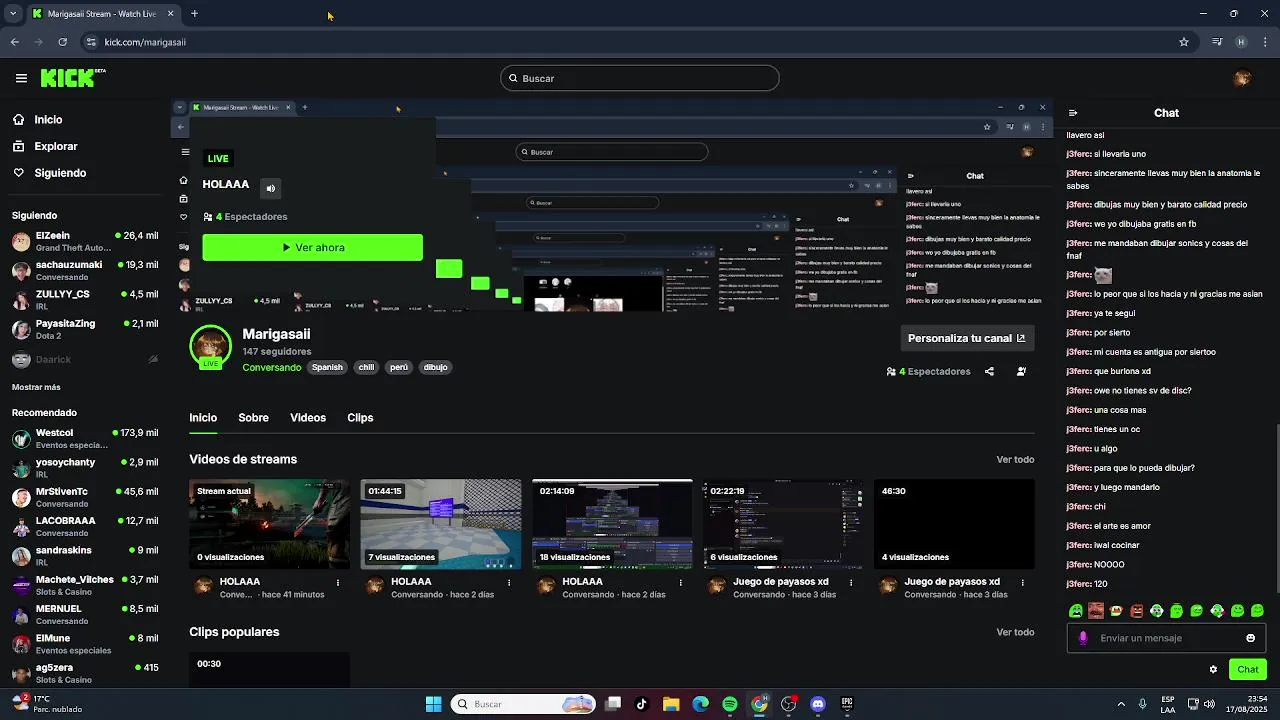Open Epic Games launcher from taskbar
1280x720 pixels.
tap(847, 704)
